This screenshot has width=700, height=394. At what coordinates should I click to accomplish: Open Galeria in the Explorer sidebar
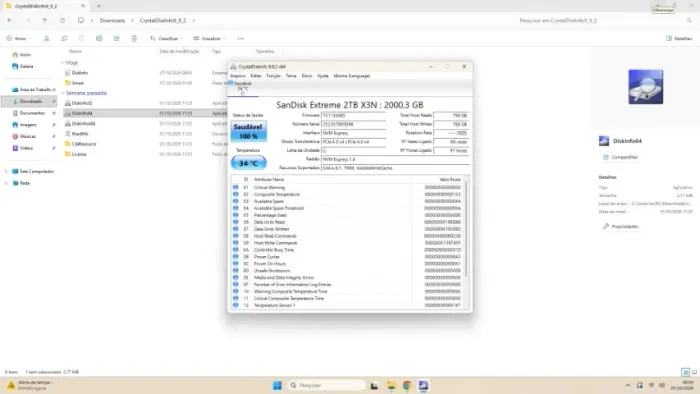pyautogui.click(x=23, y=66)
